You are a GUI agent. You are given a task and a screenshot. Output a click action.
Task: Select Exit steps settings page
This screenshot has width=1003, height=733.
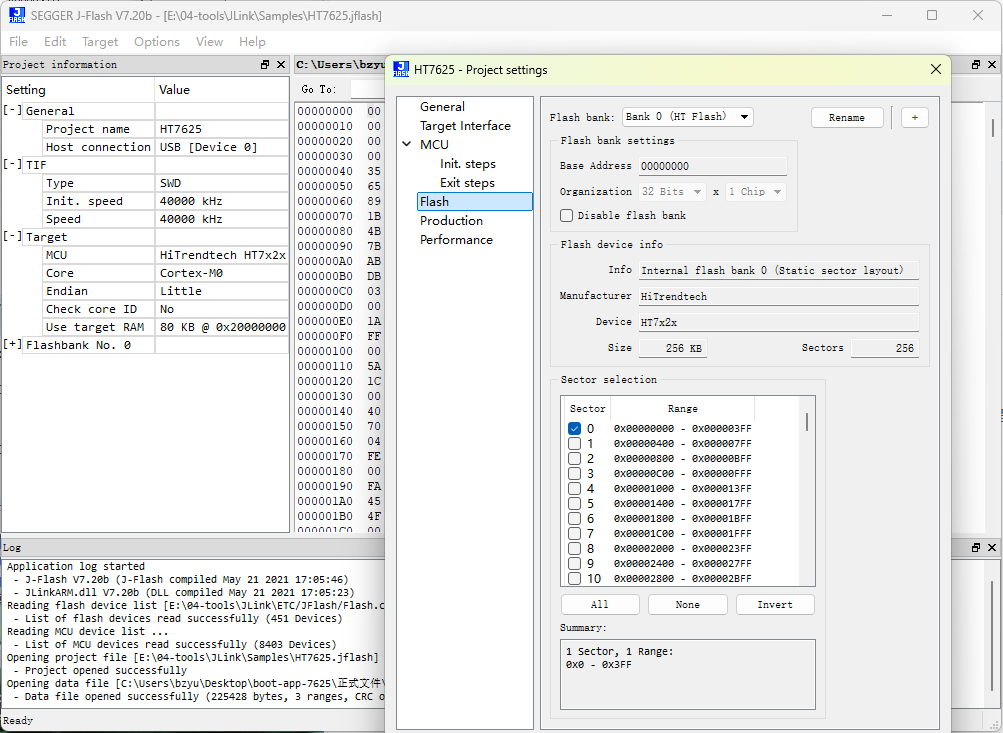click(x=467, y=183)
